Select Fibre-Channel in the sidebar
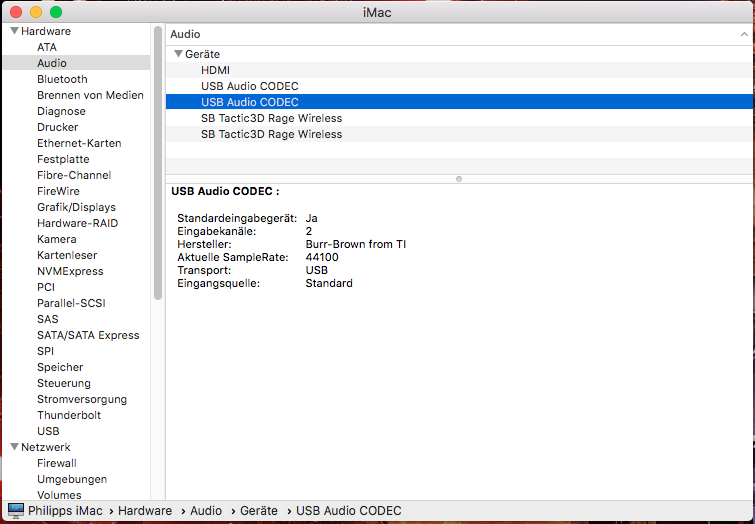755x524 pixels. tap(74, 175)
